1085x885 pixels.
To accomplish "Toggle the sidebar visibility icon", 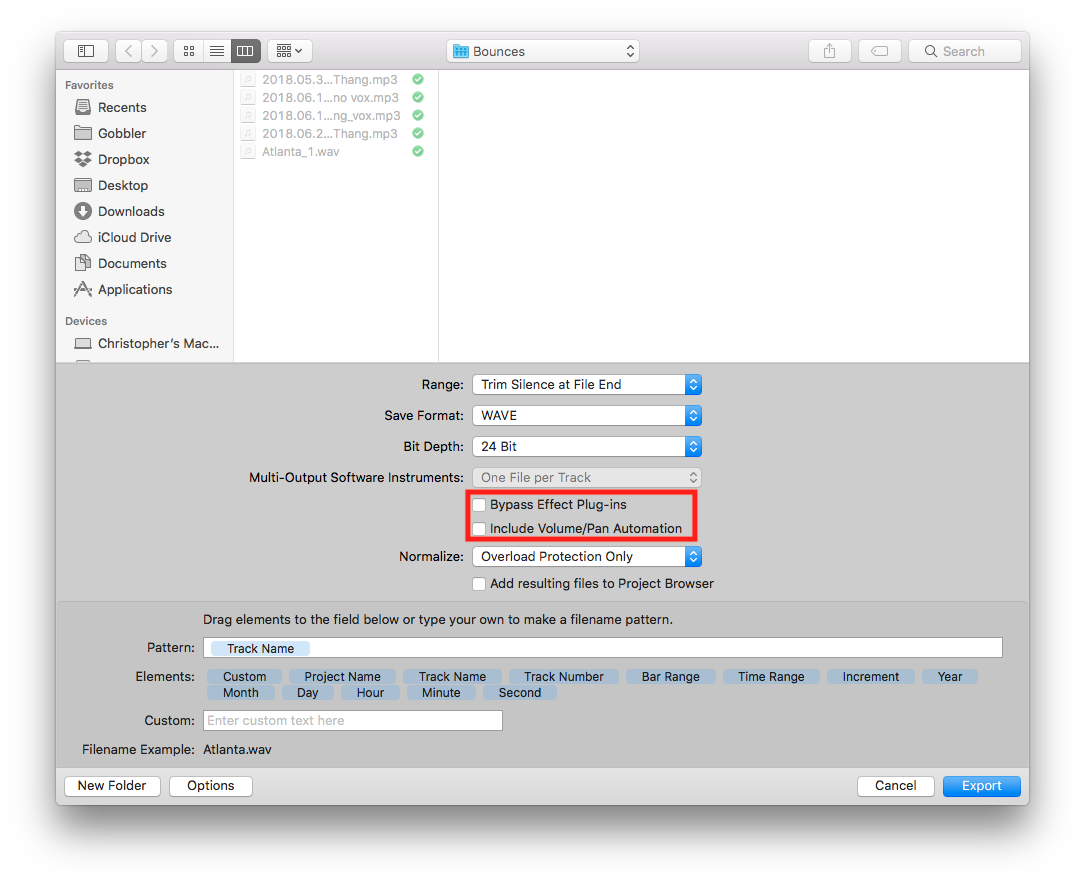I will [x=86, y=51].
